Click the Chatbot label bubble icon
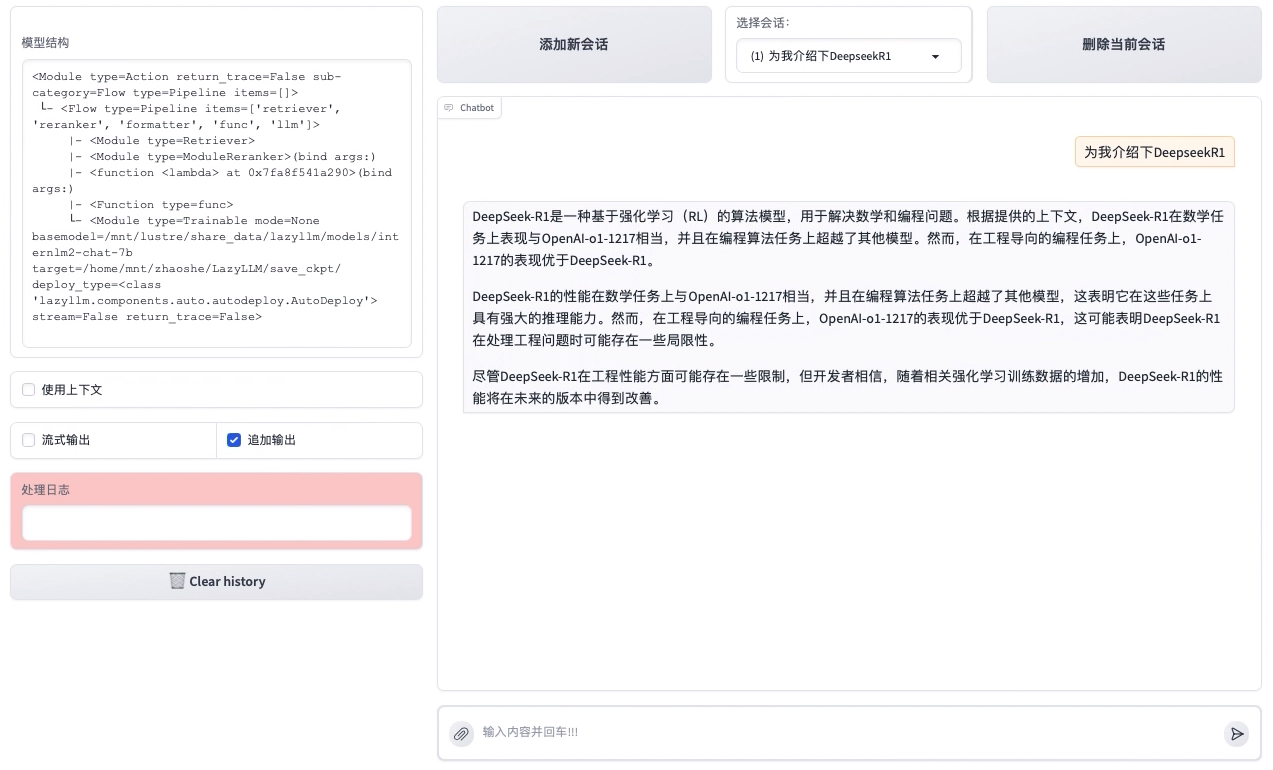 pos(449,108)
